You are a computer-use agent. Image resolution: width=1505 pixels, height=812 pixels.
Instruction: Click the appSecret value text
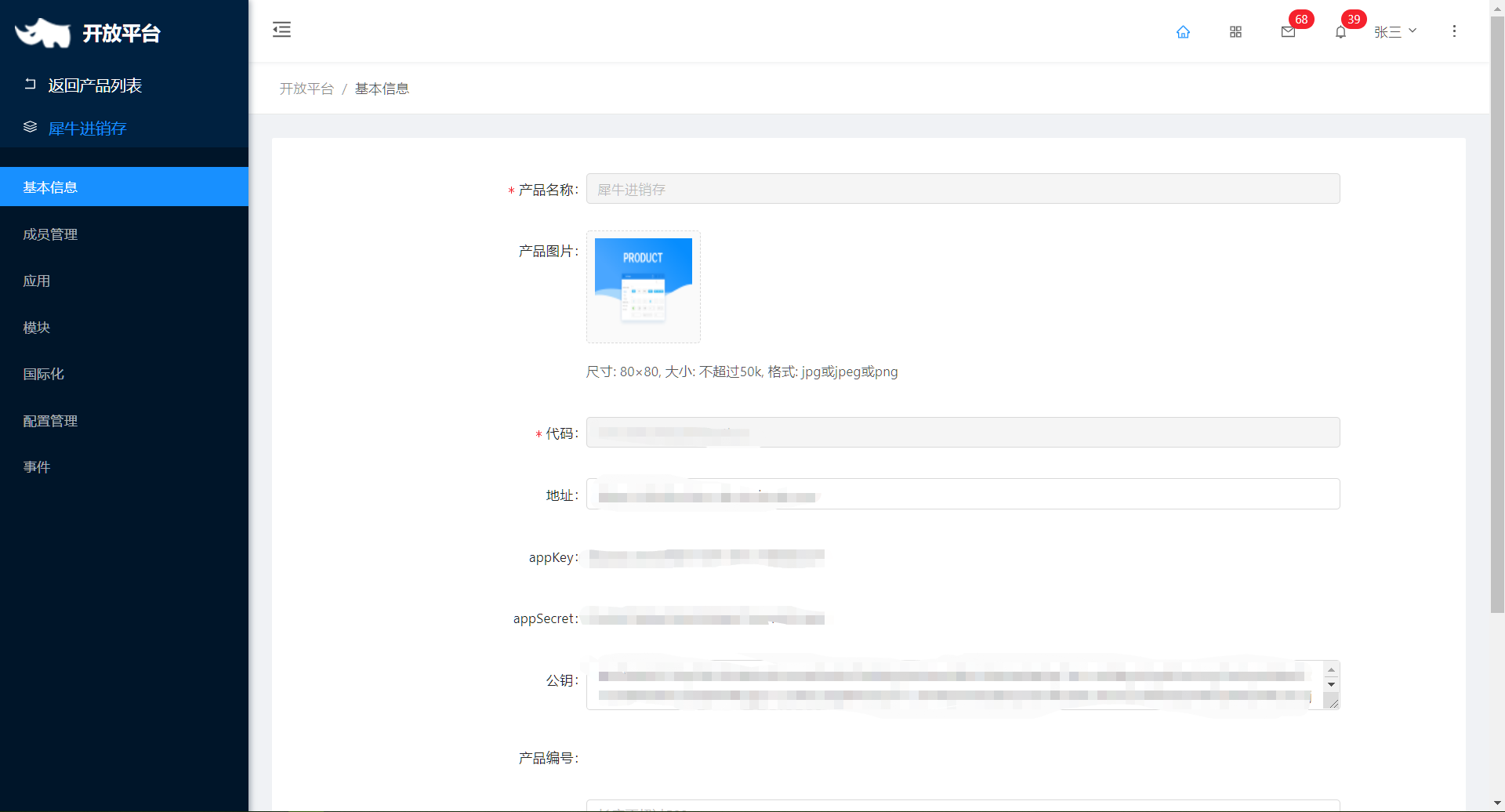706,618
